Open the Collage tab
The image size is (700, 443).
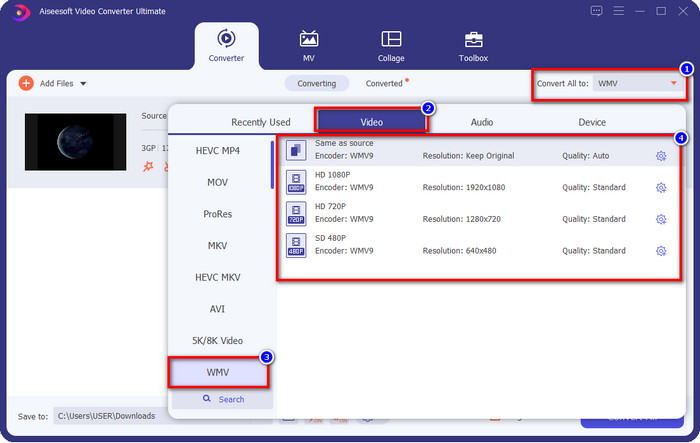[x=391, y=46]
